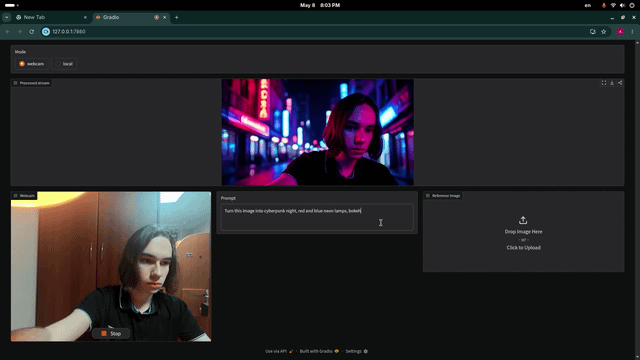This screenshot has height=360, width=640.
Task: Click the 'Drop Image Here' text
Action: pyautogui.click(x=524, y=231)
